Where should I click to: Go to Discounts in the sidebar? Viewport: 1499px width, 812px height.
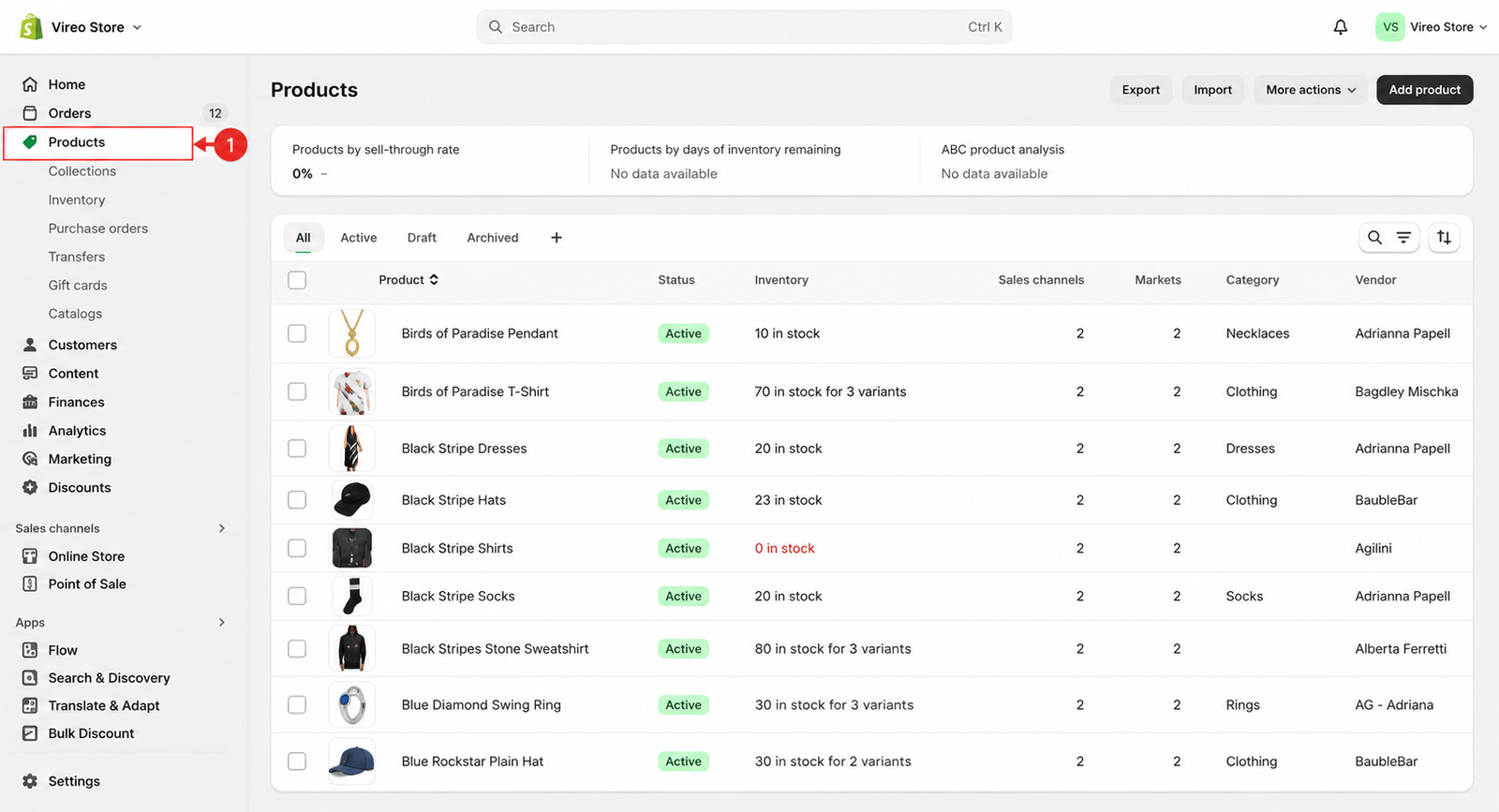coord(80,488)
